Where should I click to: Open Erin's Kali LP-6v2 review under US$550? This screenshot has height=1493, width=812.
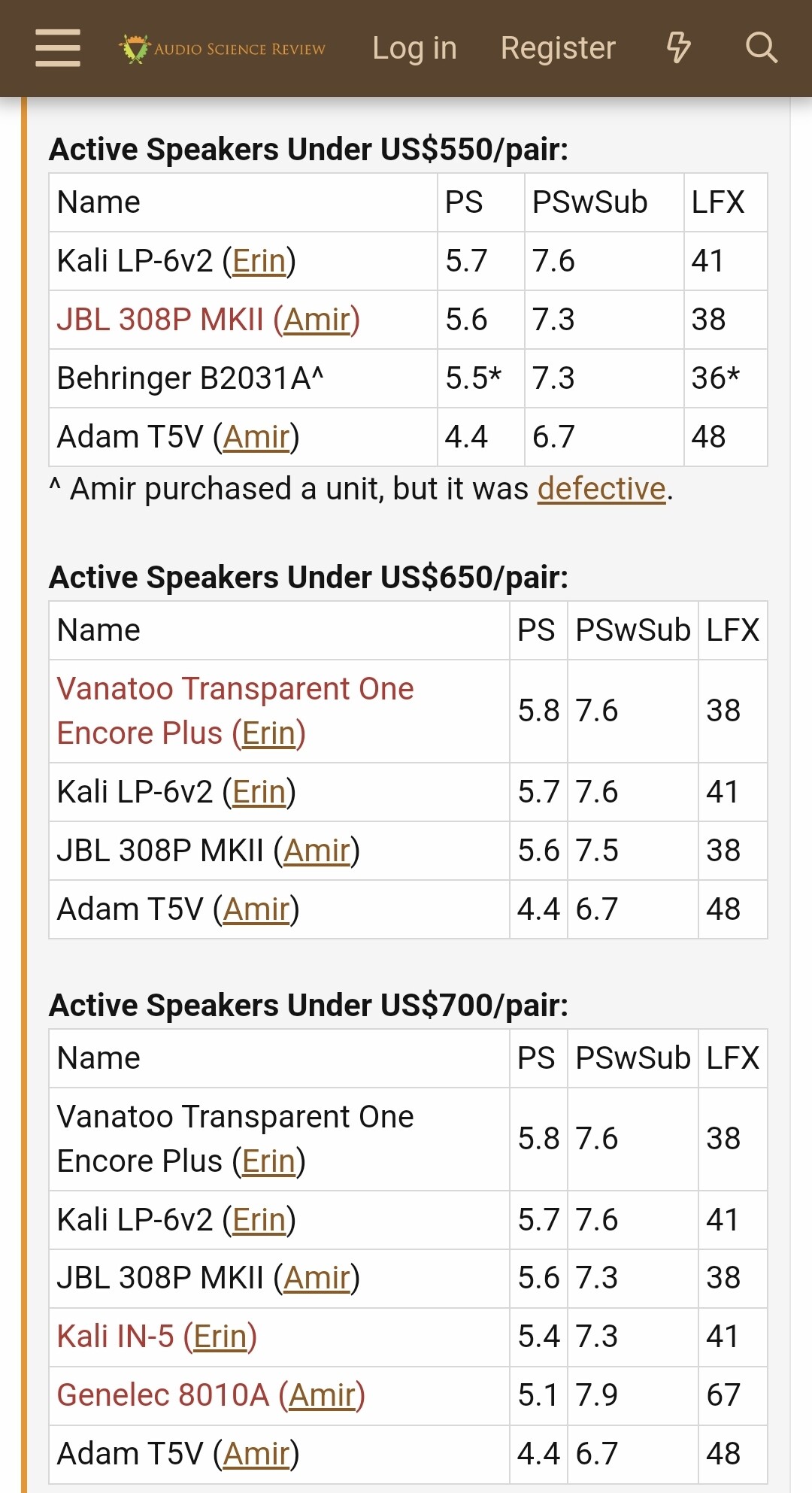(x=259, y=261)
